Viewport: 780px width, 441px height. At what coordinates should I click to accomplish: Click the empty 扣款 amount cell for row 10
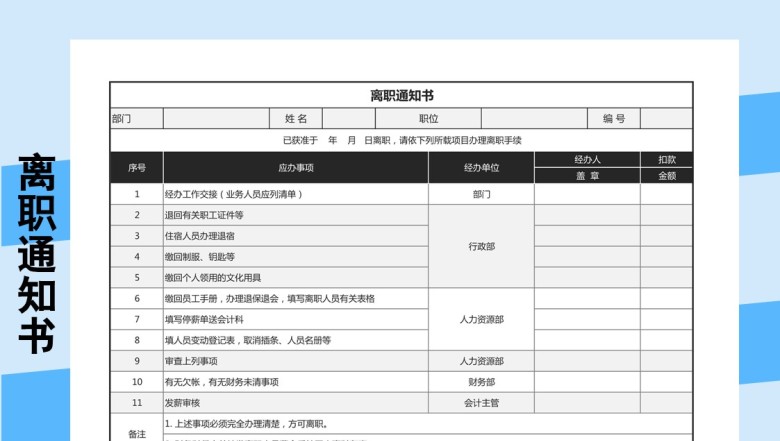click(667, 382)
